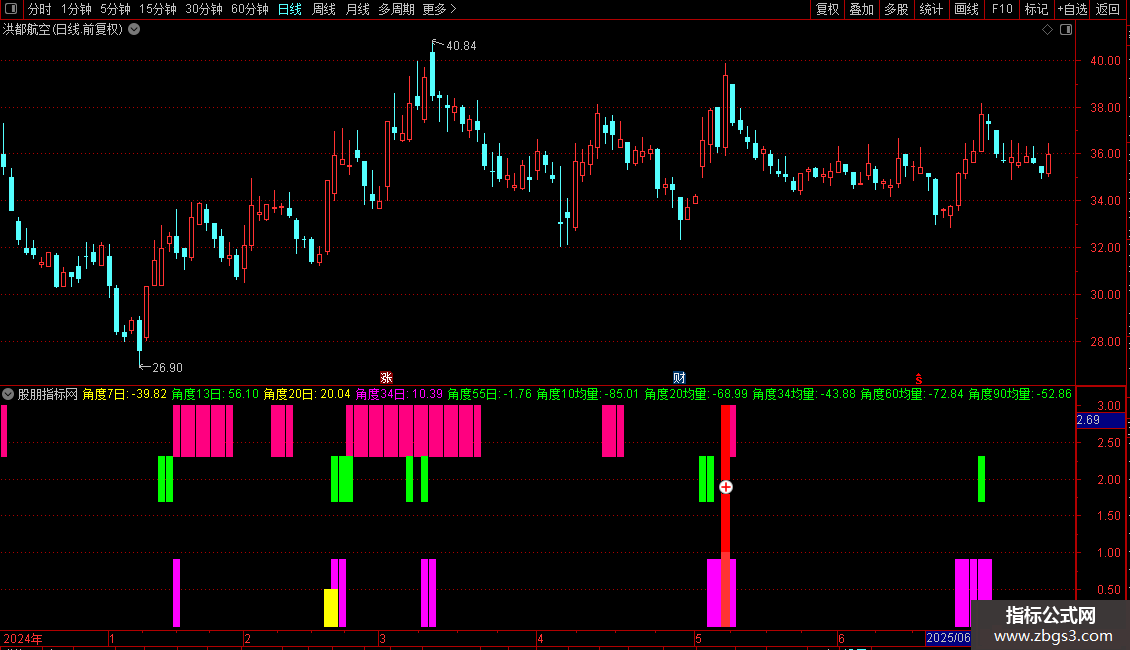This screenshot has width=1130, height=650.
Task: Click the 返回 back button
Action: click(x=1108, y=9)
